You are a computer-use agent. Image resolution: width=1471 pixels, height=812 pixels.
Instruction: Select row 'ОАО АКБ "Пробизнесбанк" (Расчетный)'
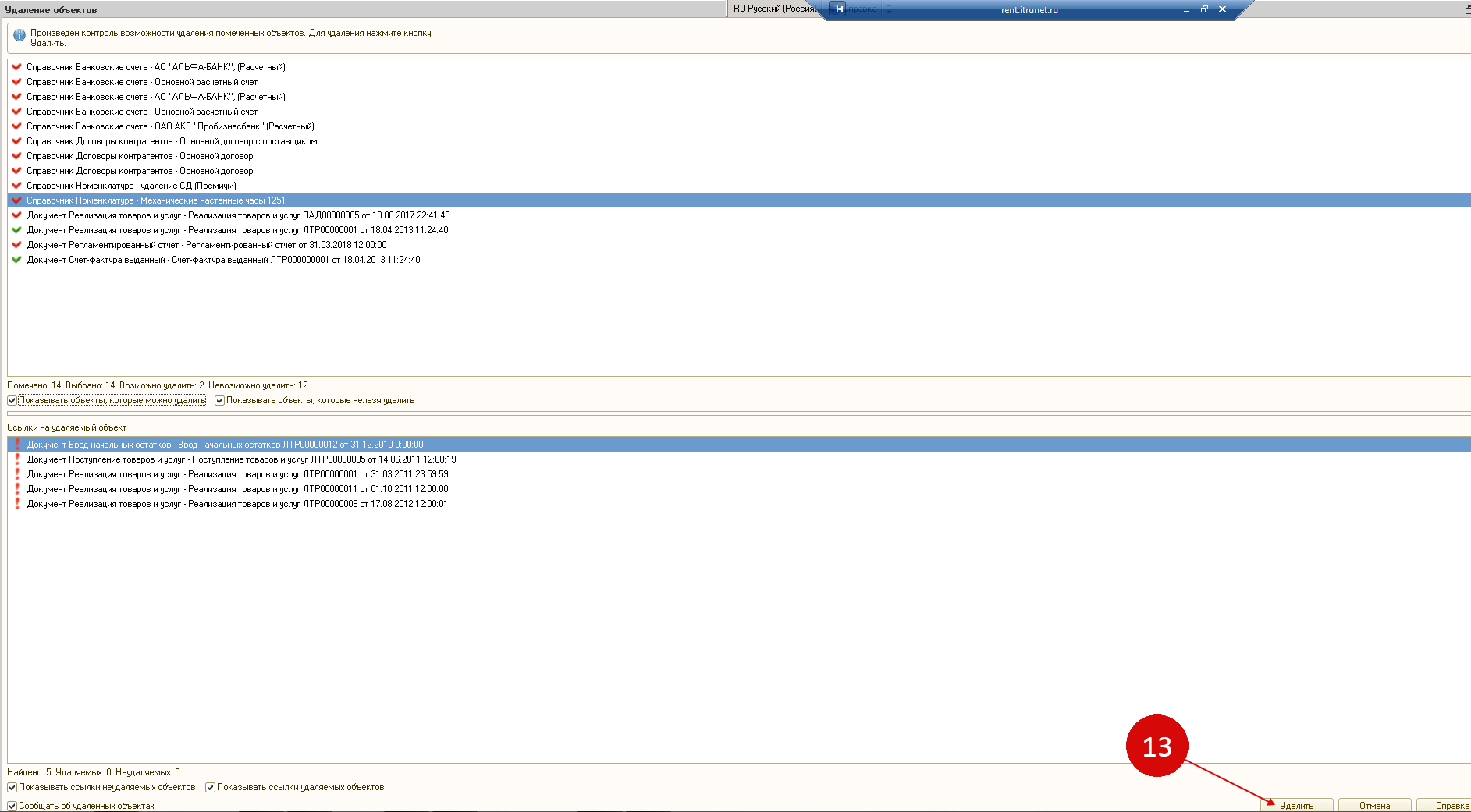[x=739, y=126]
